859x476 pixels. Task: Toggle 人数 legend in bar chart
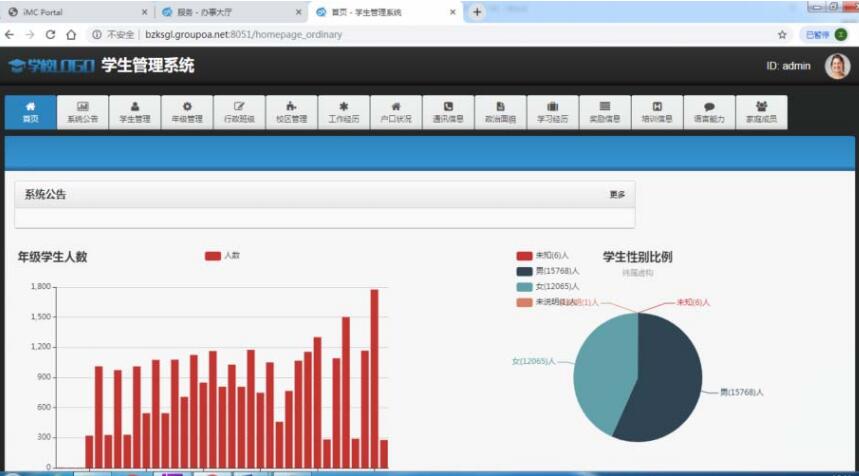click(x=222, y=256)
